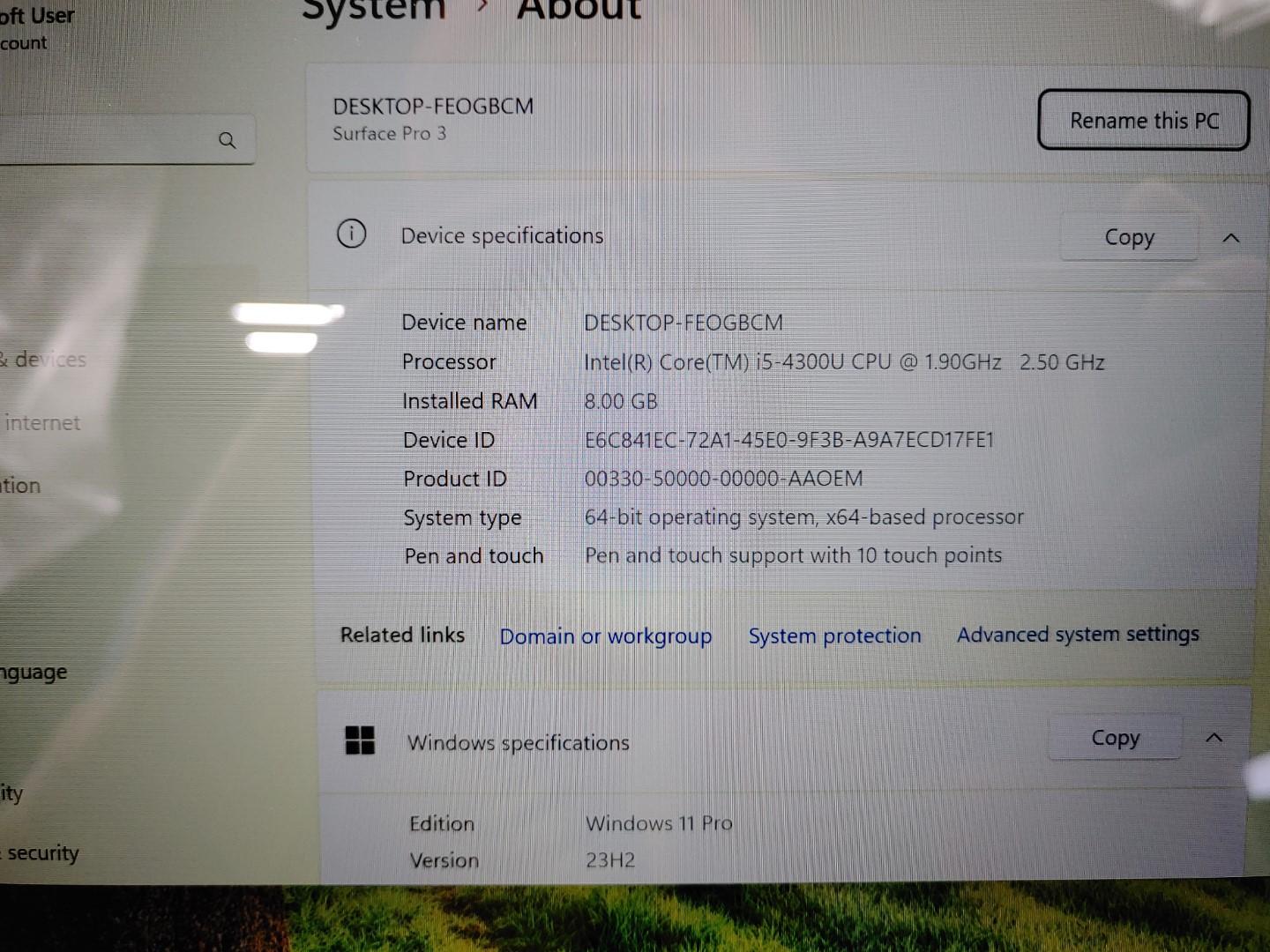Click the About page title

[579, 9]
